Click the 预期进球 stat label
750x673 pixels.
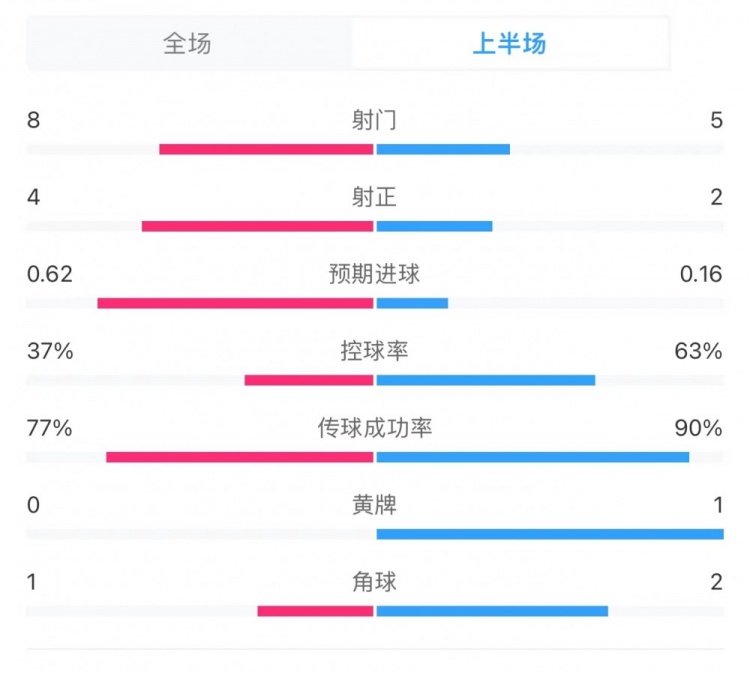coord(374,274)
